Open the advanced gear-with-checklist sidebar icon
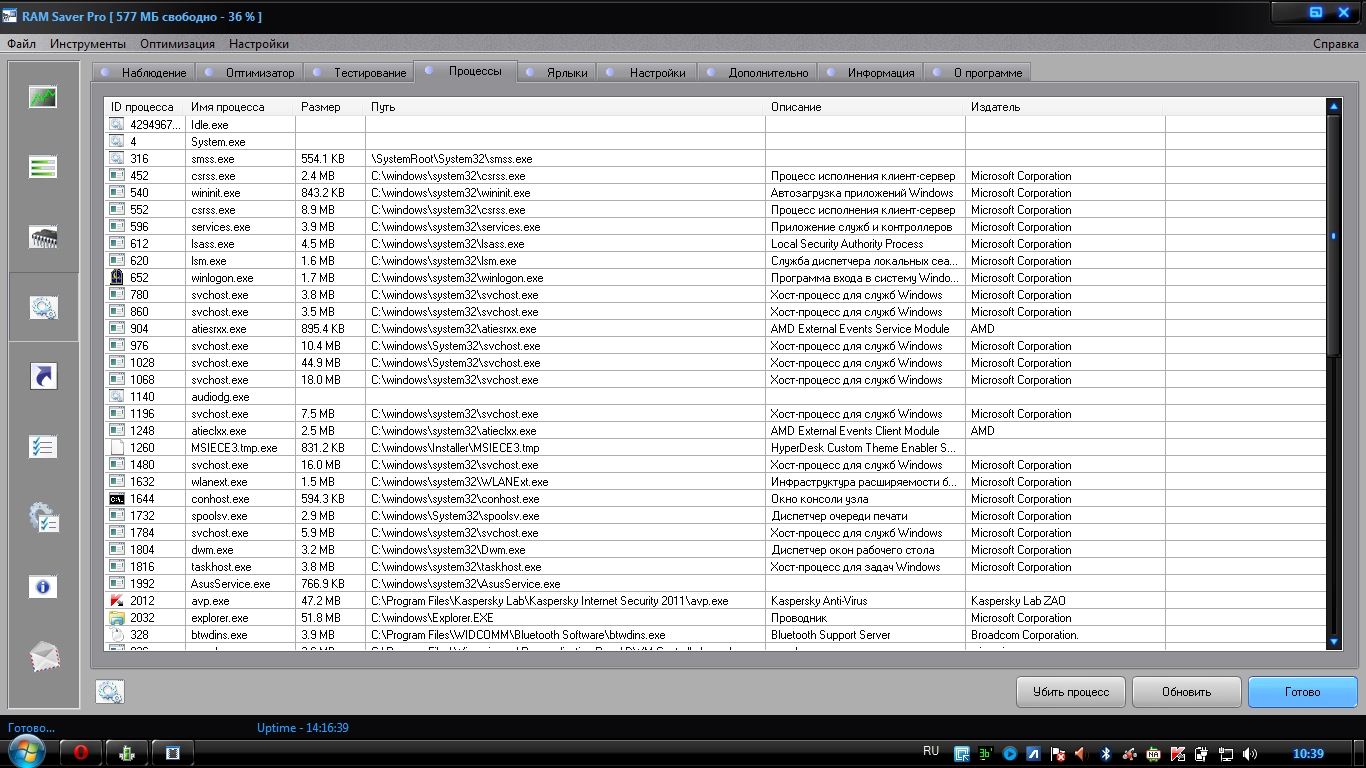The height and width of the screenshot is (768, 1366). [x=43, y=517]
